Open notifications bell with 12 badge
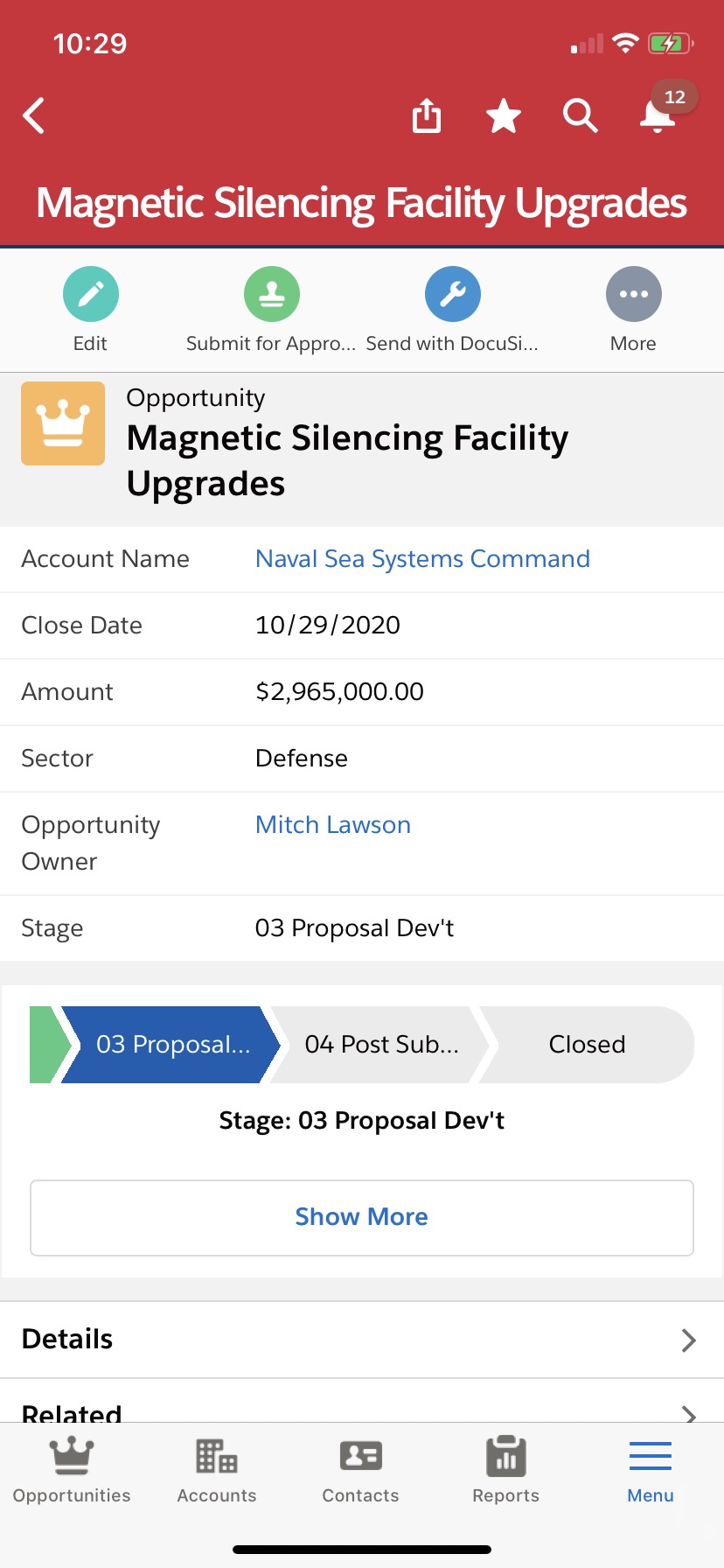This screenshot has height=1568, width=724. 658,115
